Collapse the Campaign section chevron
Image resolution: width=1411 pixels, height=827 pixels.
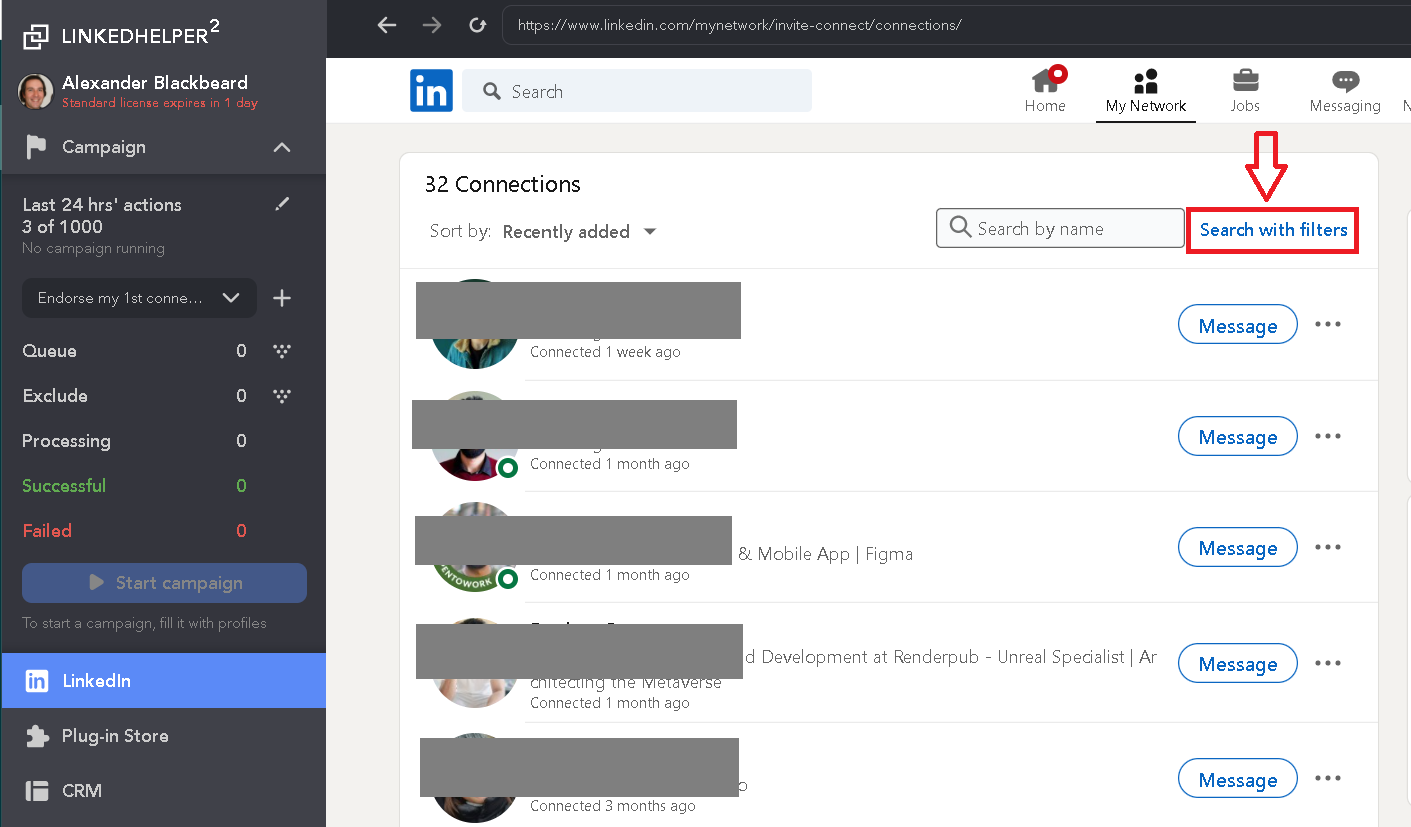pyautogui.click(x=282, y=147)
